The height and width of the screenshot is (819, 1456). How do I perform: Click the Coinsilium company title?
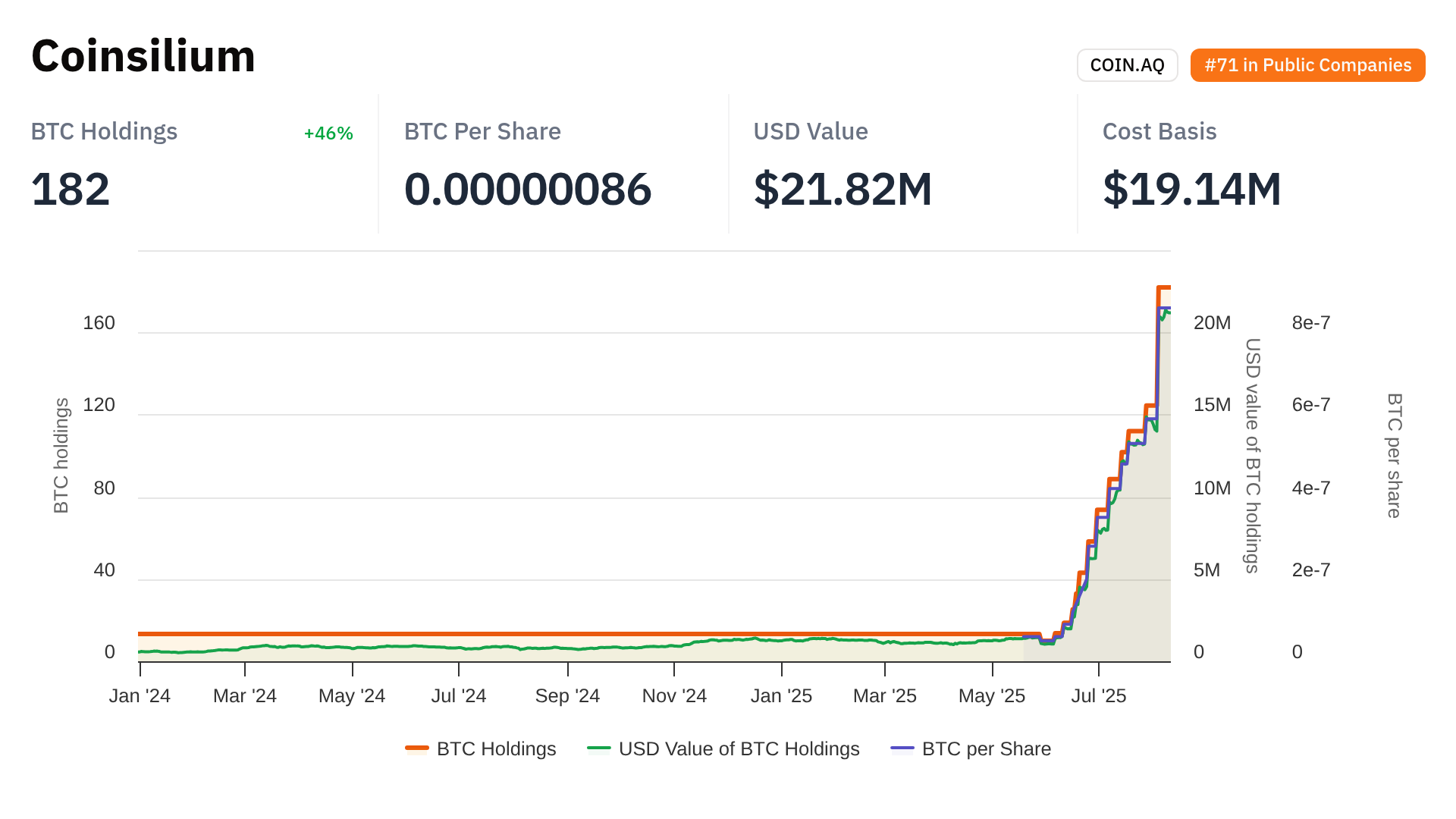pos(143,56)
